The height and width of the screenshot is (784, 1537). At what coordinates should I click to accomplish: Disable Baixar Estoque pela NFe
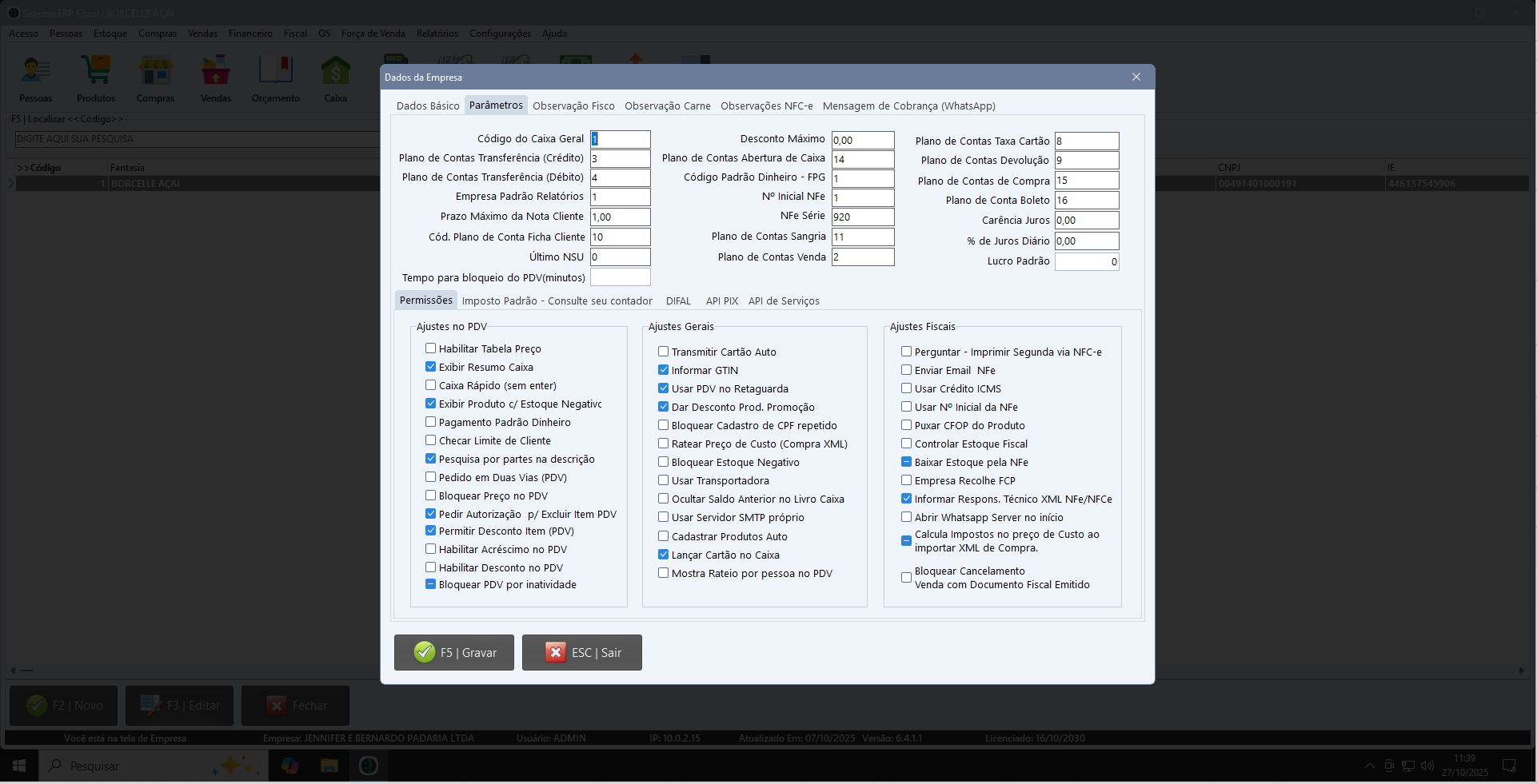pos(905,462)
